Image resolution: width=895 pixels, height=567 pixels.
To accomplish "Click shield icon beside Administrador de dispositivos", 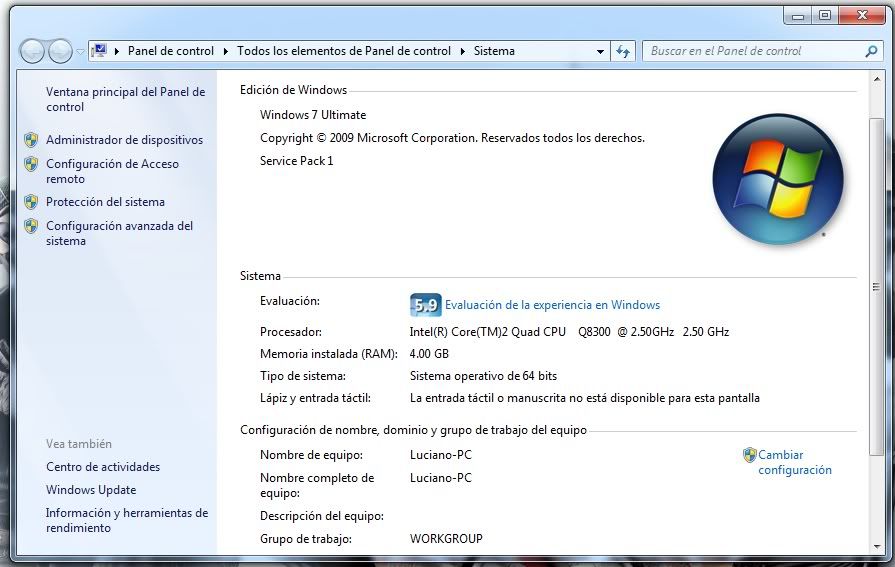I will [x=31, y=140].
